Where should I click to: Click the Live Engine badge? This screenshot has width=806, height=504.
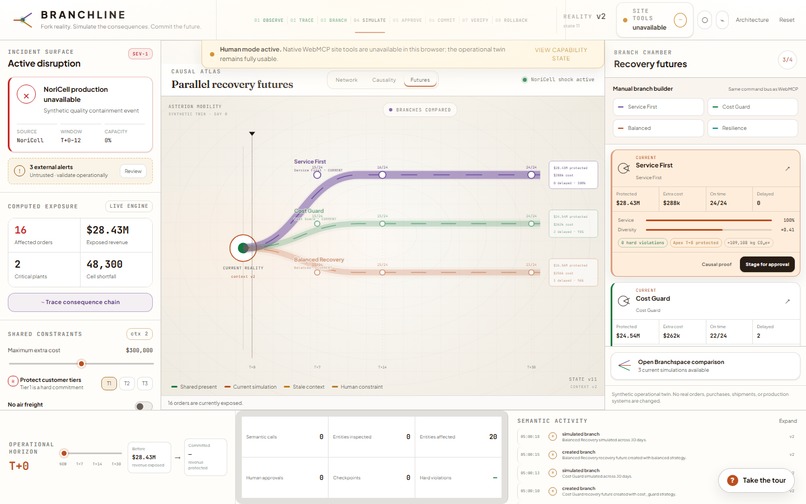coord(129,206)
